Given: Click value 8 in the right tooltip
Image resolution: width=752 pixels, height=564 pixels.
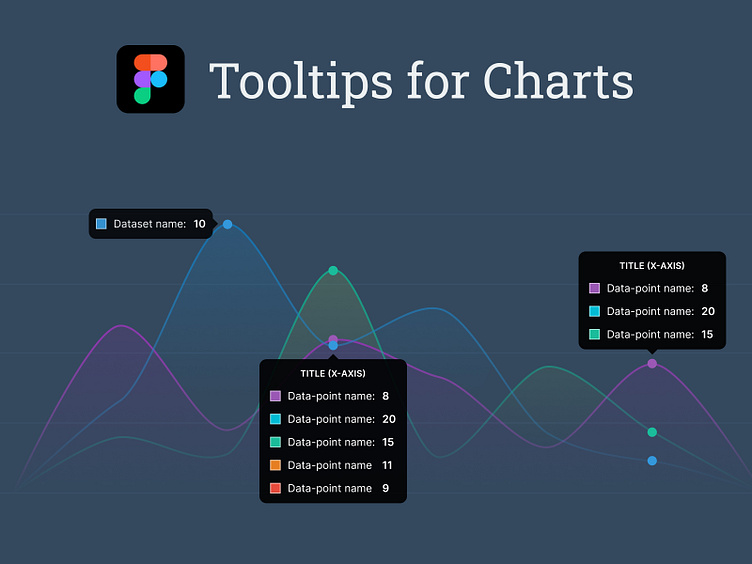Looking at the screenshot, I should [705, 288].
